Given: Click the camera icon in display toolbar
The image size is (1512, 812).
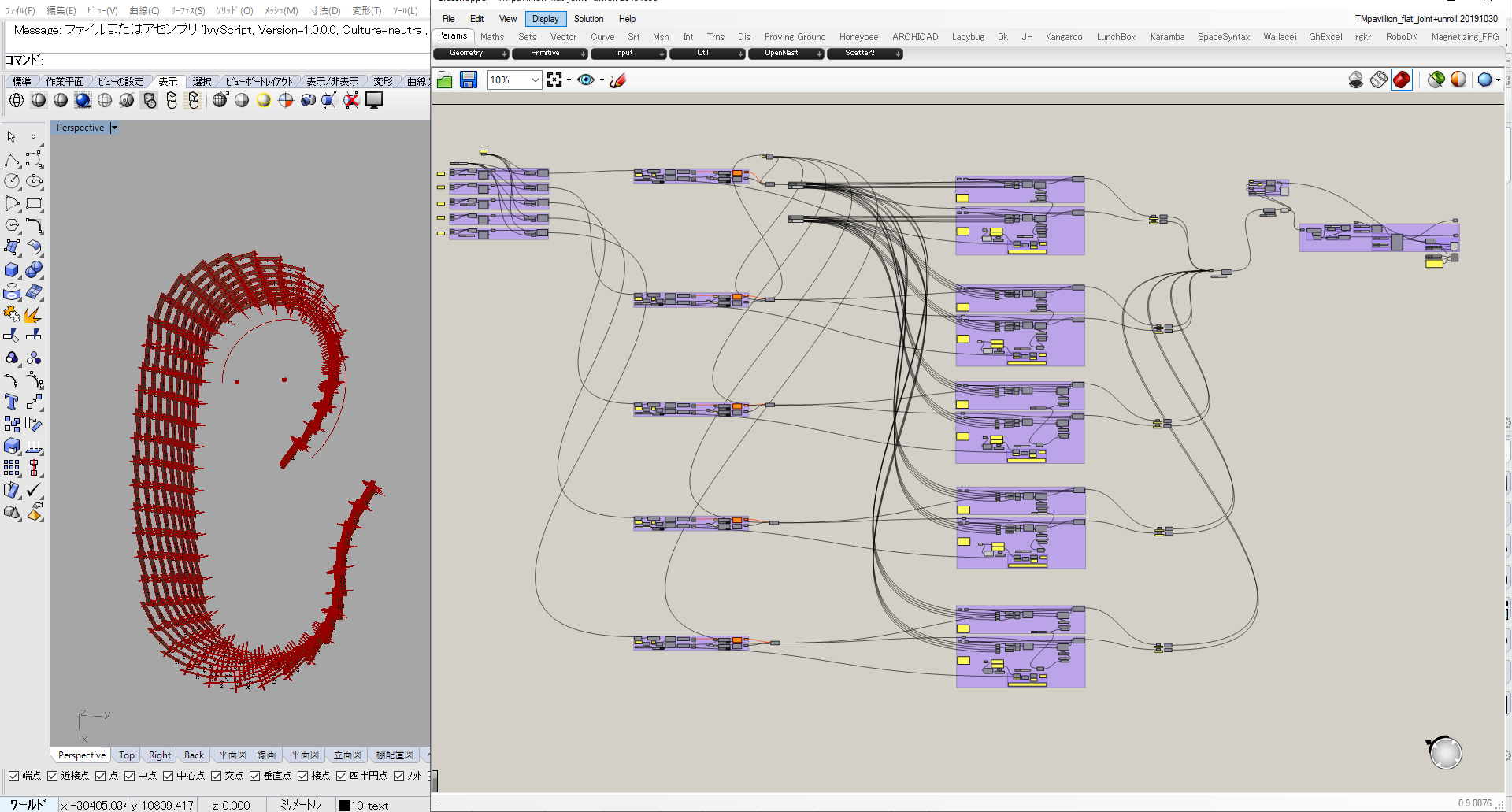Looking at the screenshot, I should click(308, 100).
